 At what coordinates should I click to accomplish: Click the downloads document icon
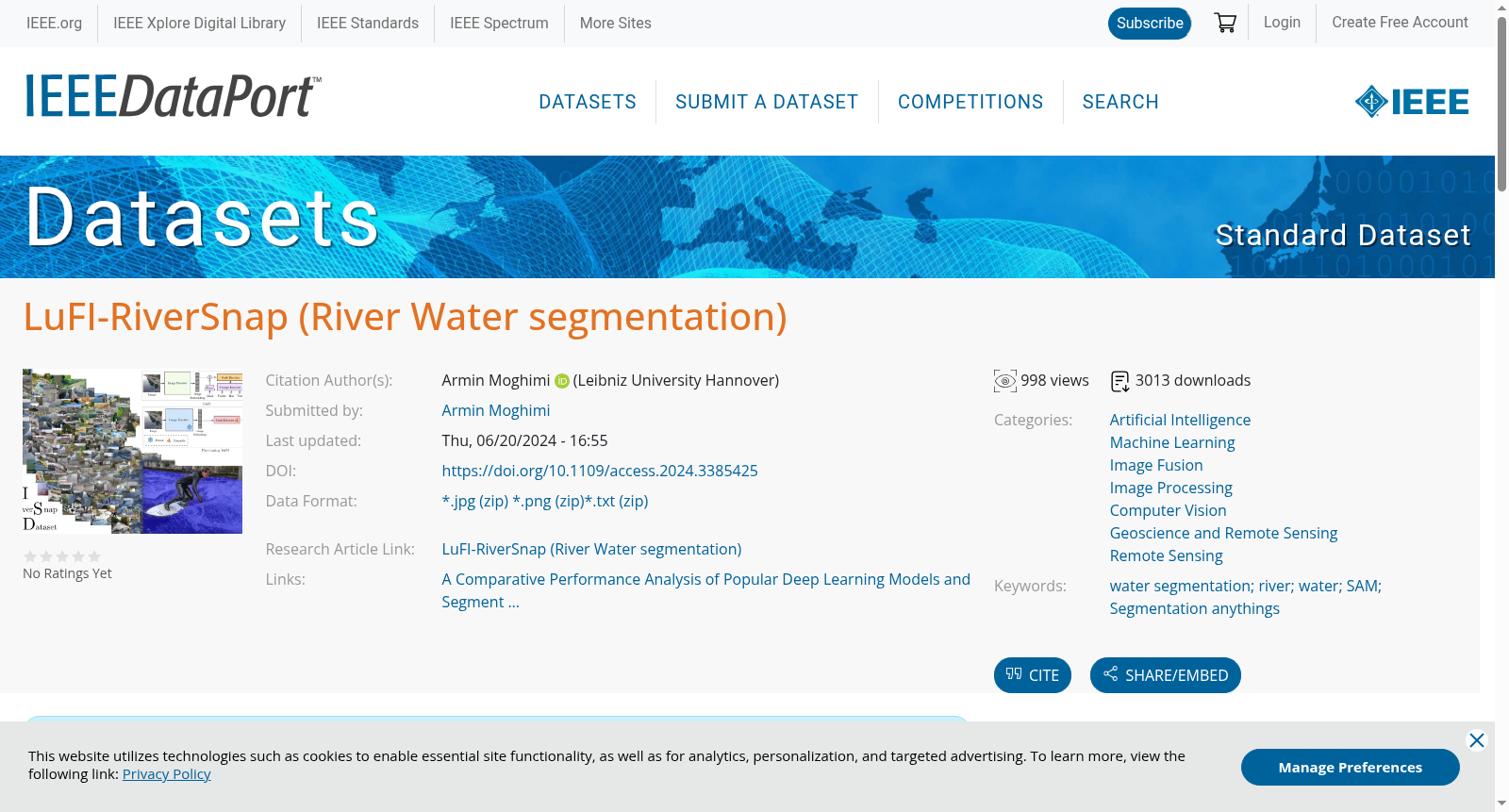pos(1119,381)
